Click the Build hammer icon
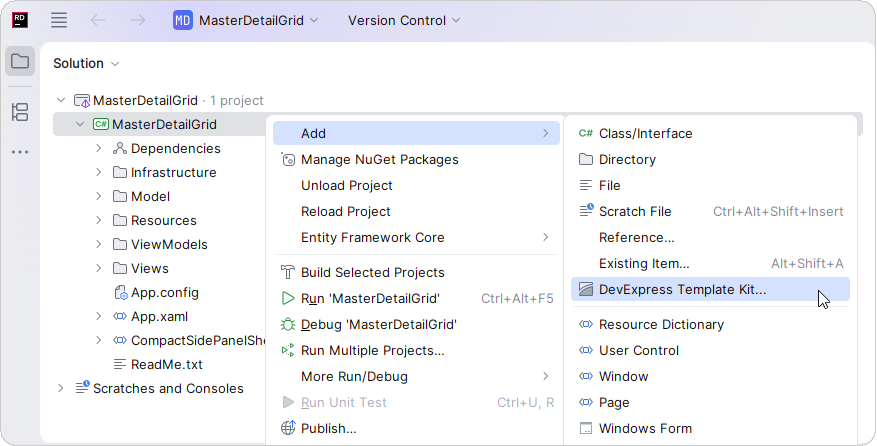Viewport: 877px width, 446px height. (287, 273)
